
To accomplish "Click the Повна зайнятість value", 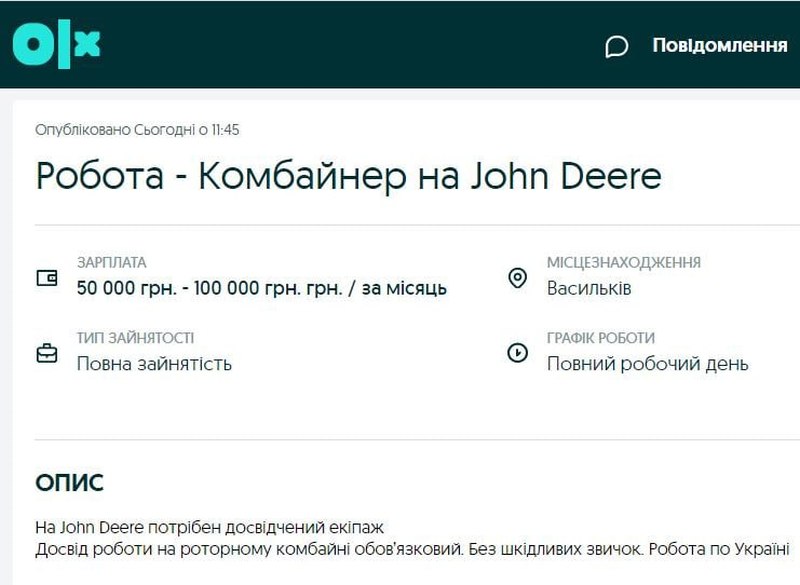I will 154,364.
